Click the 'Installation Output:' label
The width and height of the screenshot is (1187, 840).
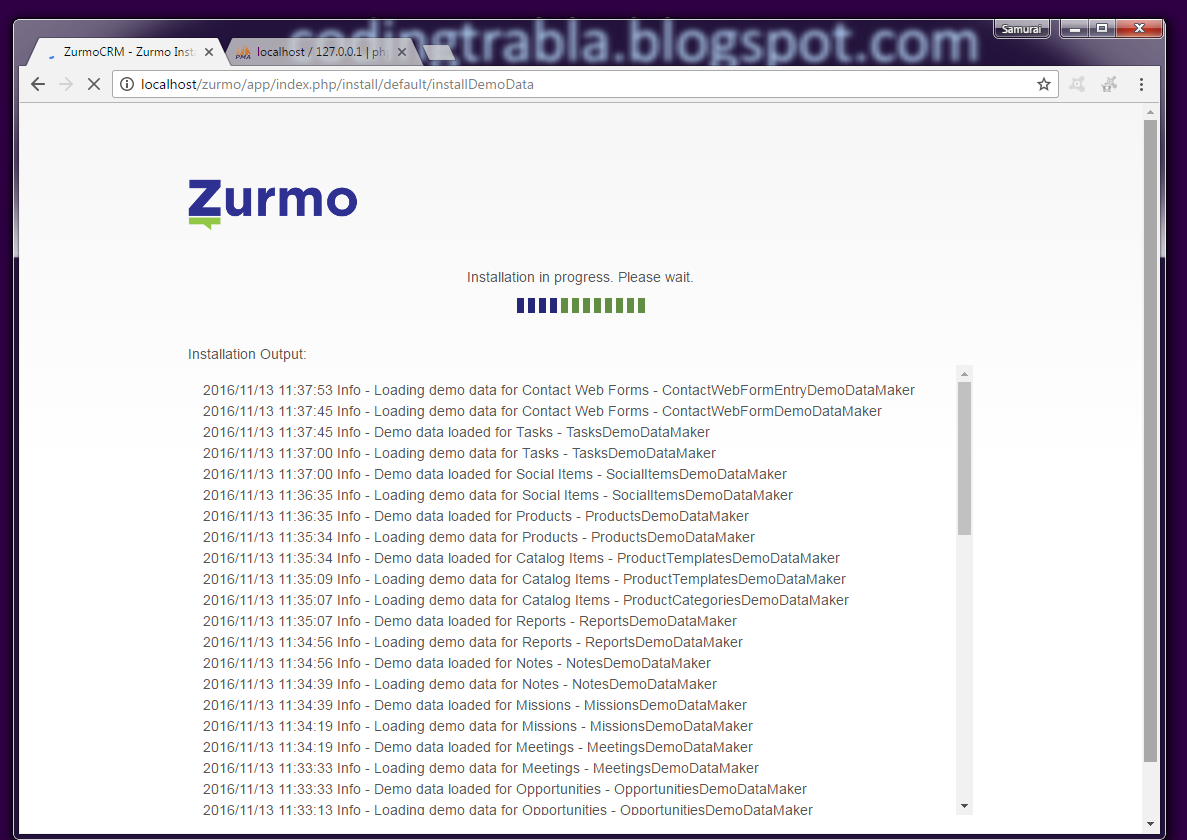[247, 354]
